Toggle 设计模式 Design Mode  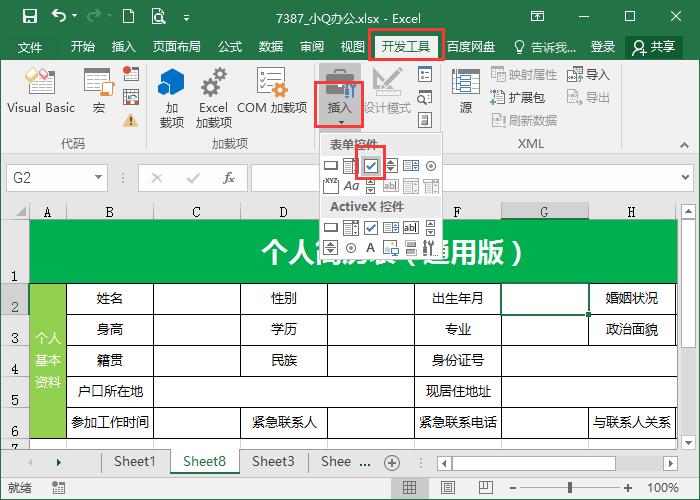(x=387, y=91)
